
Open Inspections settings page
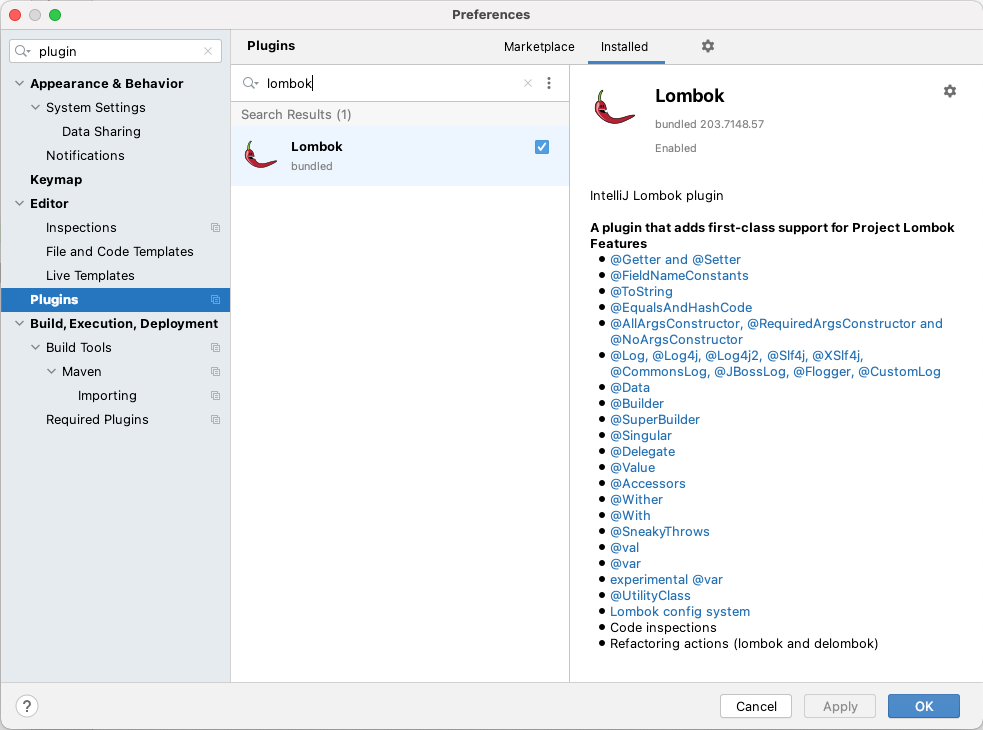[81, 228]
